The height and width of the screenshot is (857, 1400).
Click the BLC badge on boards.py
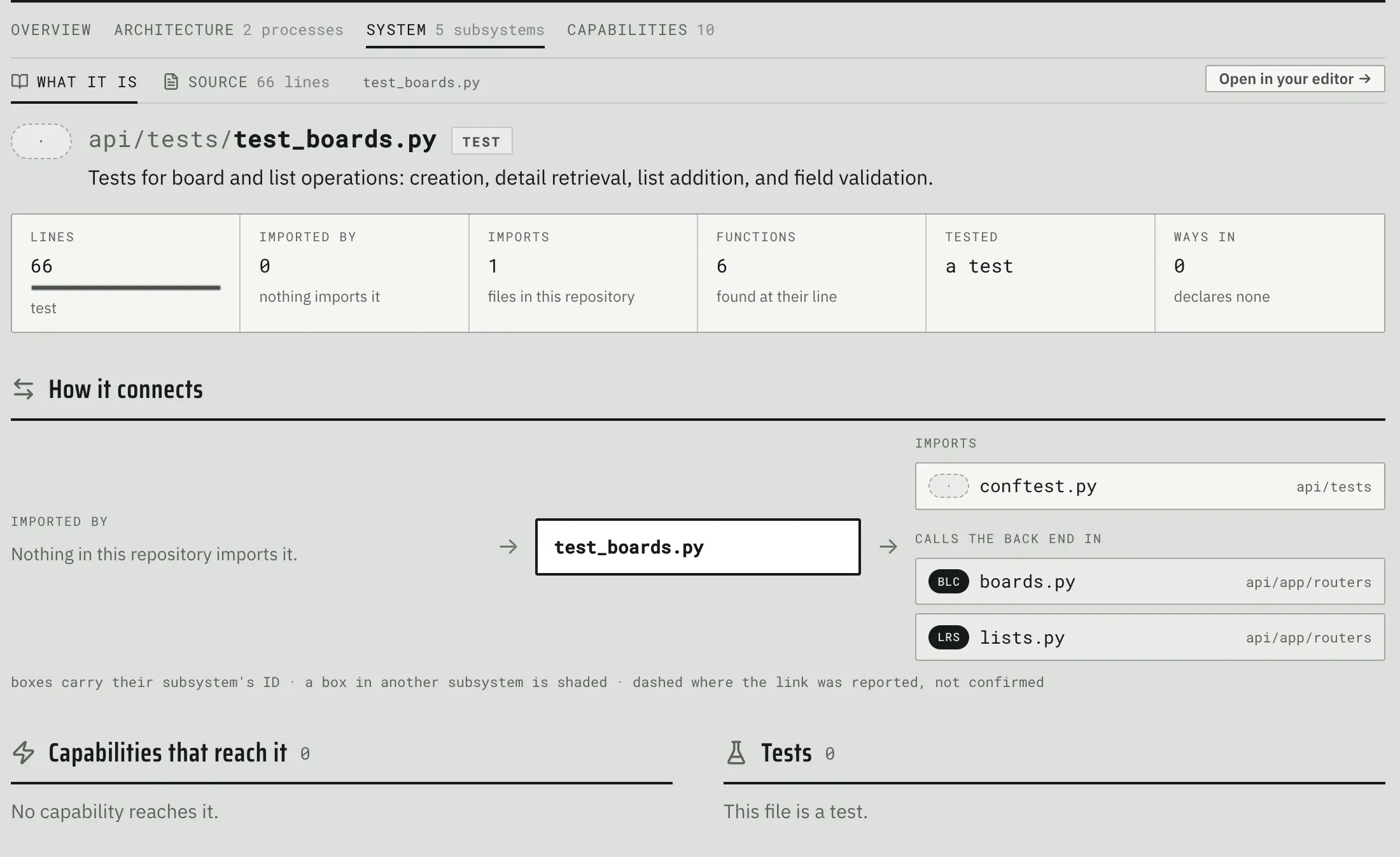click(948, 581)
